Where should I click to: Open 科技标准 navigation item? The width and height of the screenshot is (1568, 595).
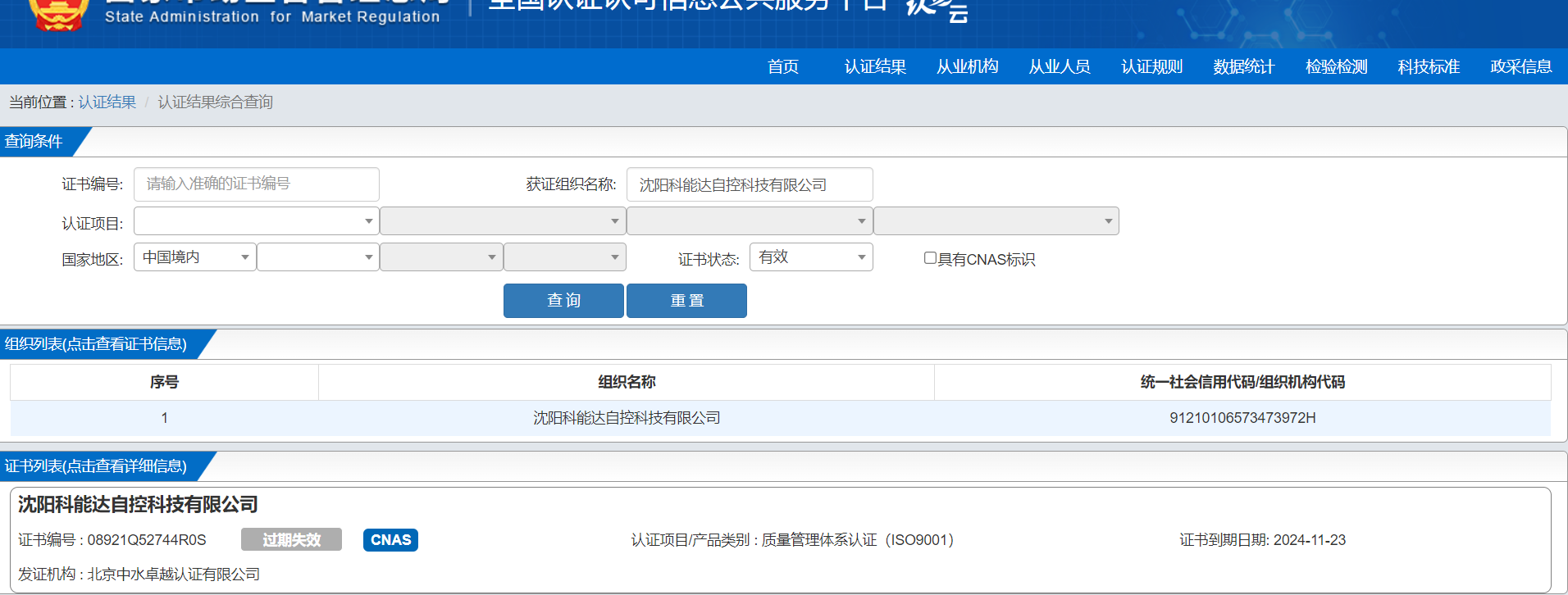(x=1429, y=66)
